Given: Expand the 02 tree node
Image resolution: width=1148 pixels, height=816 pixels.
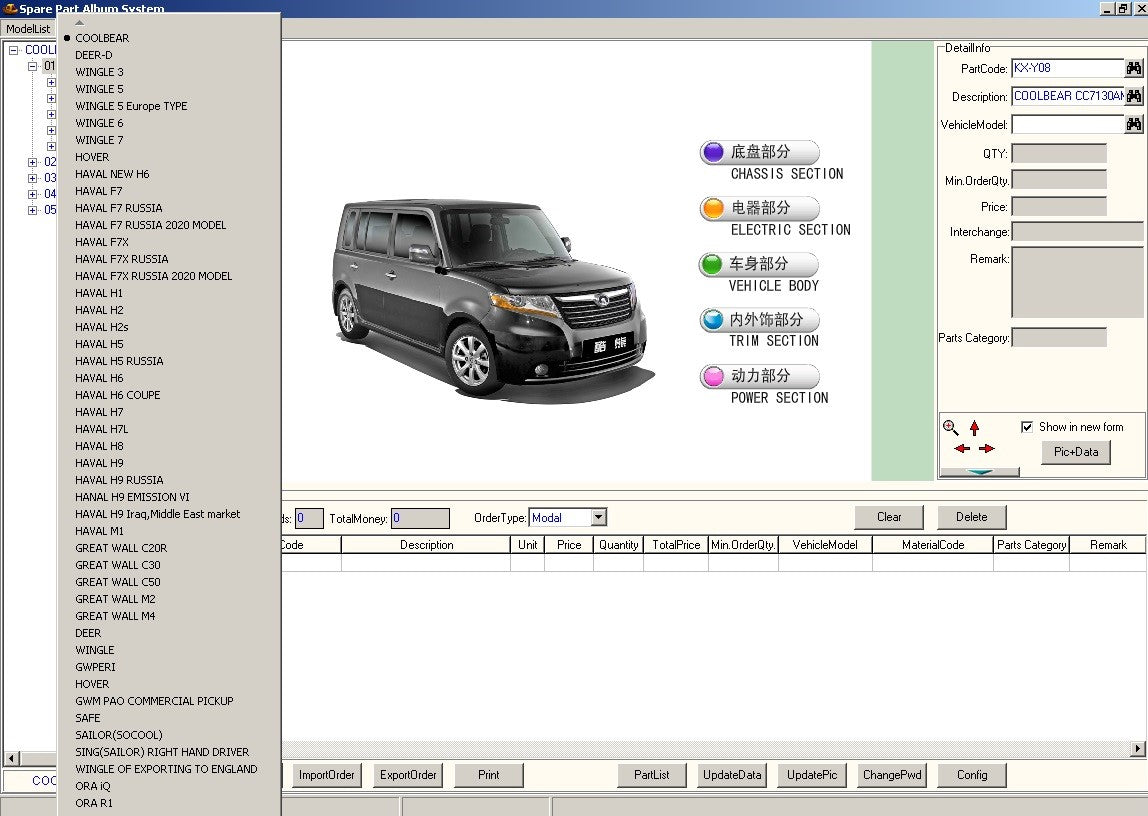Looking at the screenshot, I should pyautogui.click(x=33, y=162).
